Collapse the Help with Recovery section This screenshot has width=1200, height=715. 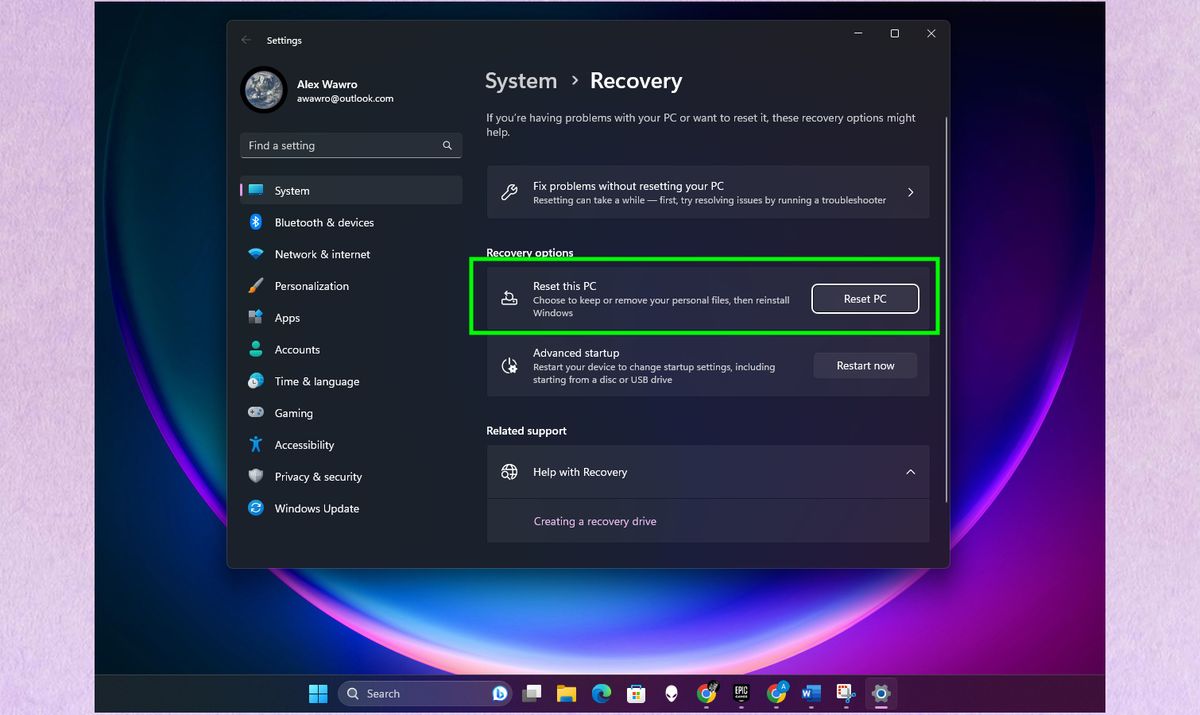(x=911, y=471)
